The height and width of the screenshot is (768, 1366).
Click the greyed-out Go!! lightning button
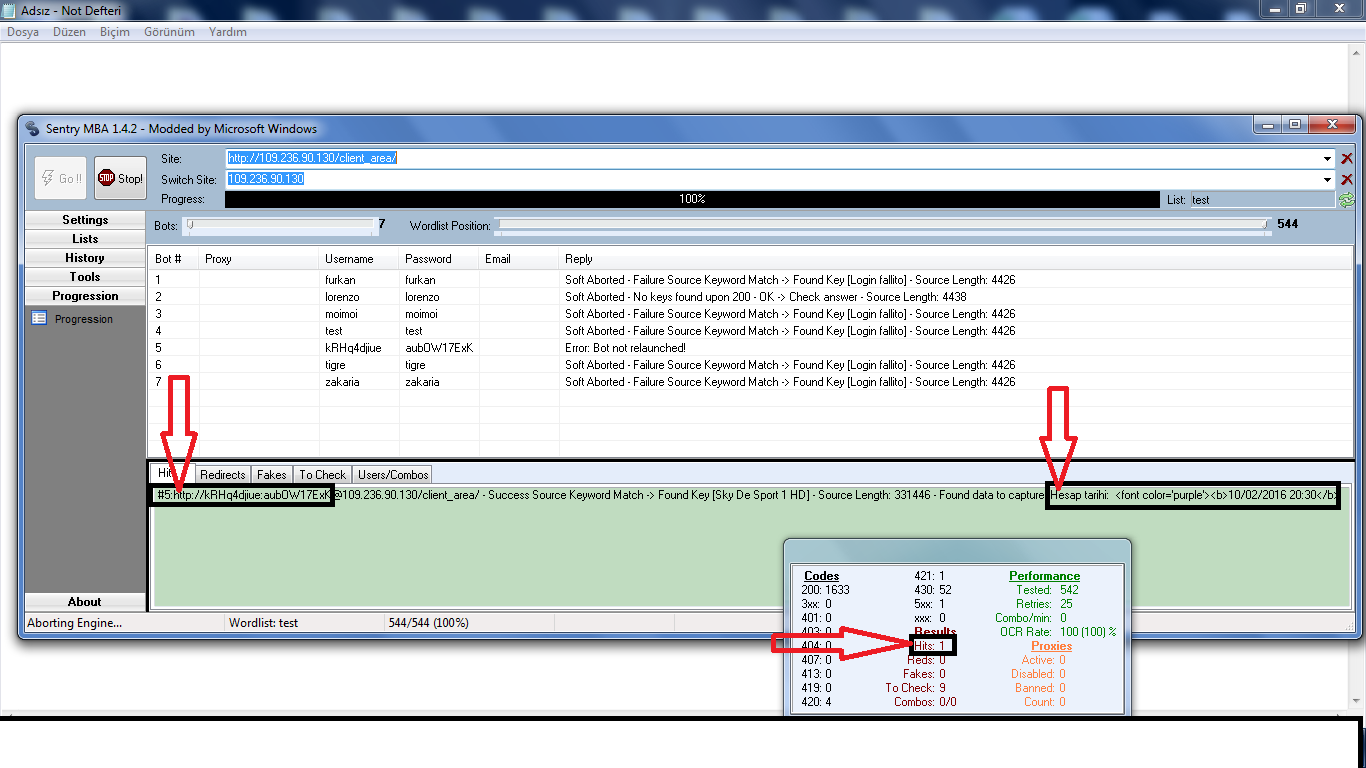click(x=60, y=178)
